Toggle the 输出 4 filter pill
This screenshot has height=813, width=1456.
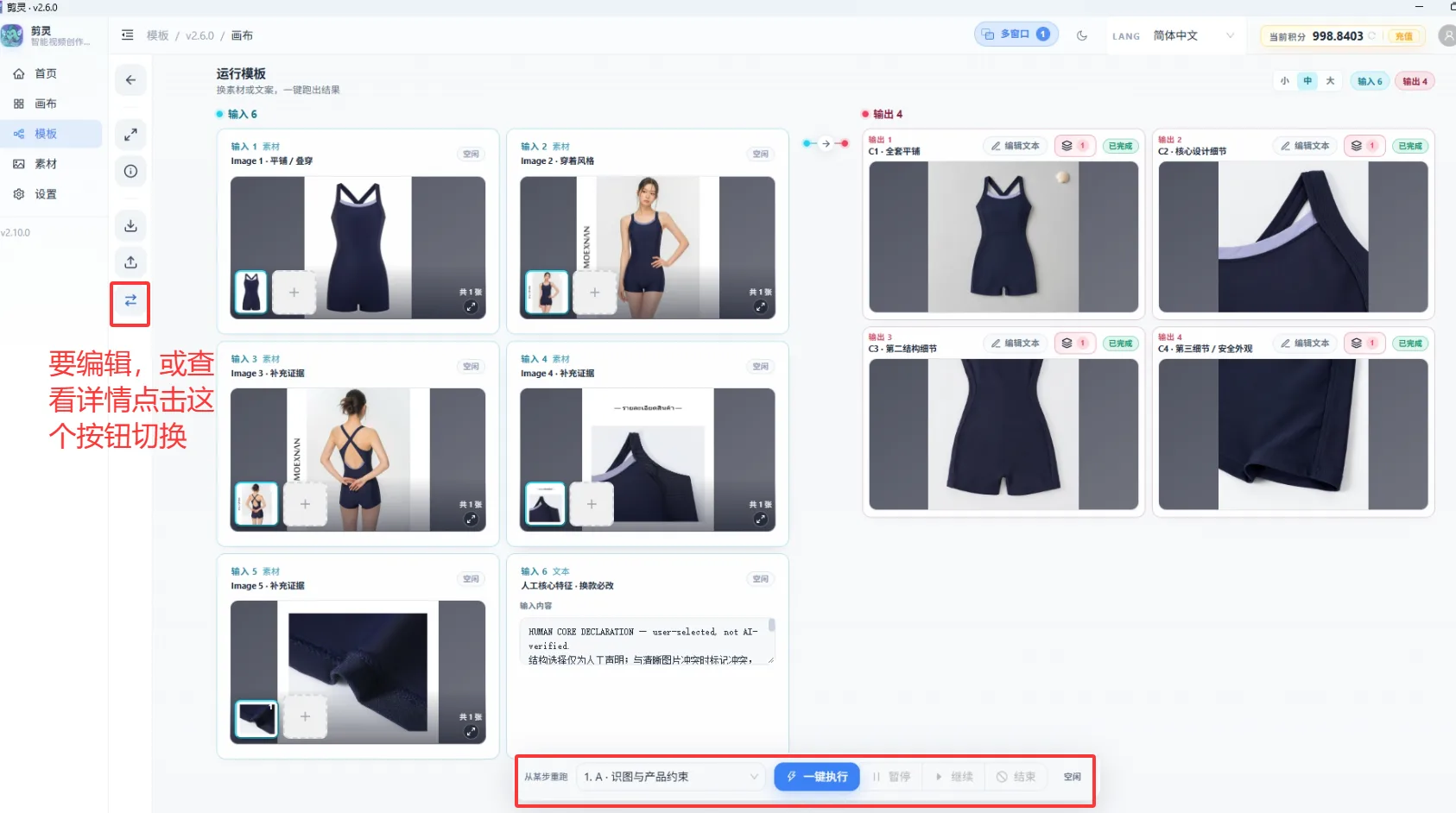pos(1415,81)
